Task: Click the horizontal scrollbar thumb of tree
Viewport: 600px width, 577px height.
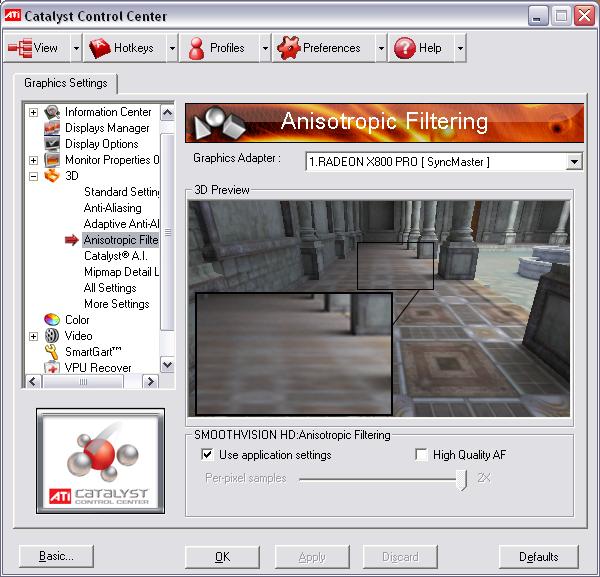Action: click(x=83, y=381)
